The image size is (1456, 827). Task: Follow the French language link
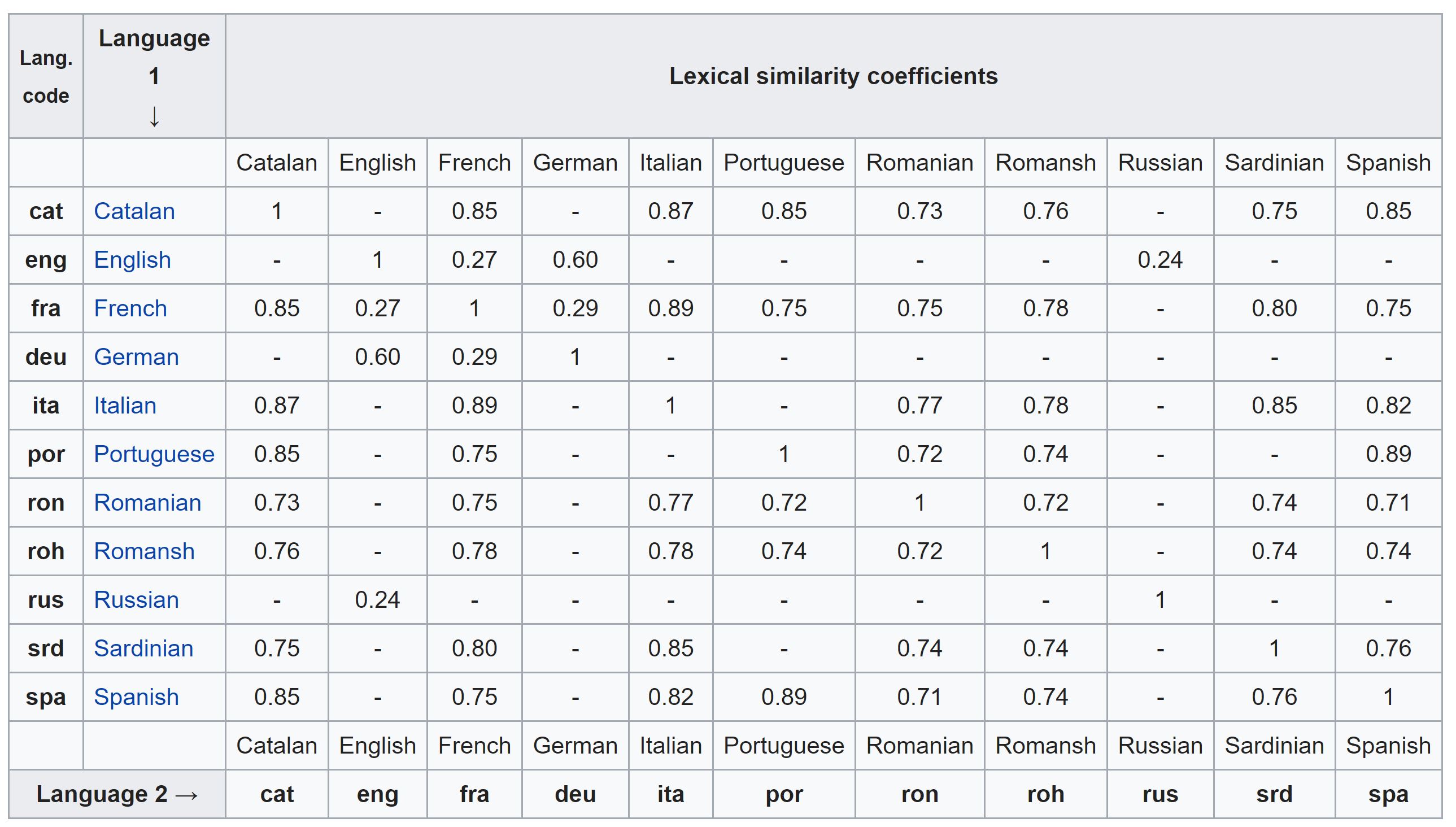point(130,308)
